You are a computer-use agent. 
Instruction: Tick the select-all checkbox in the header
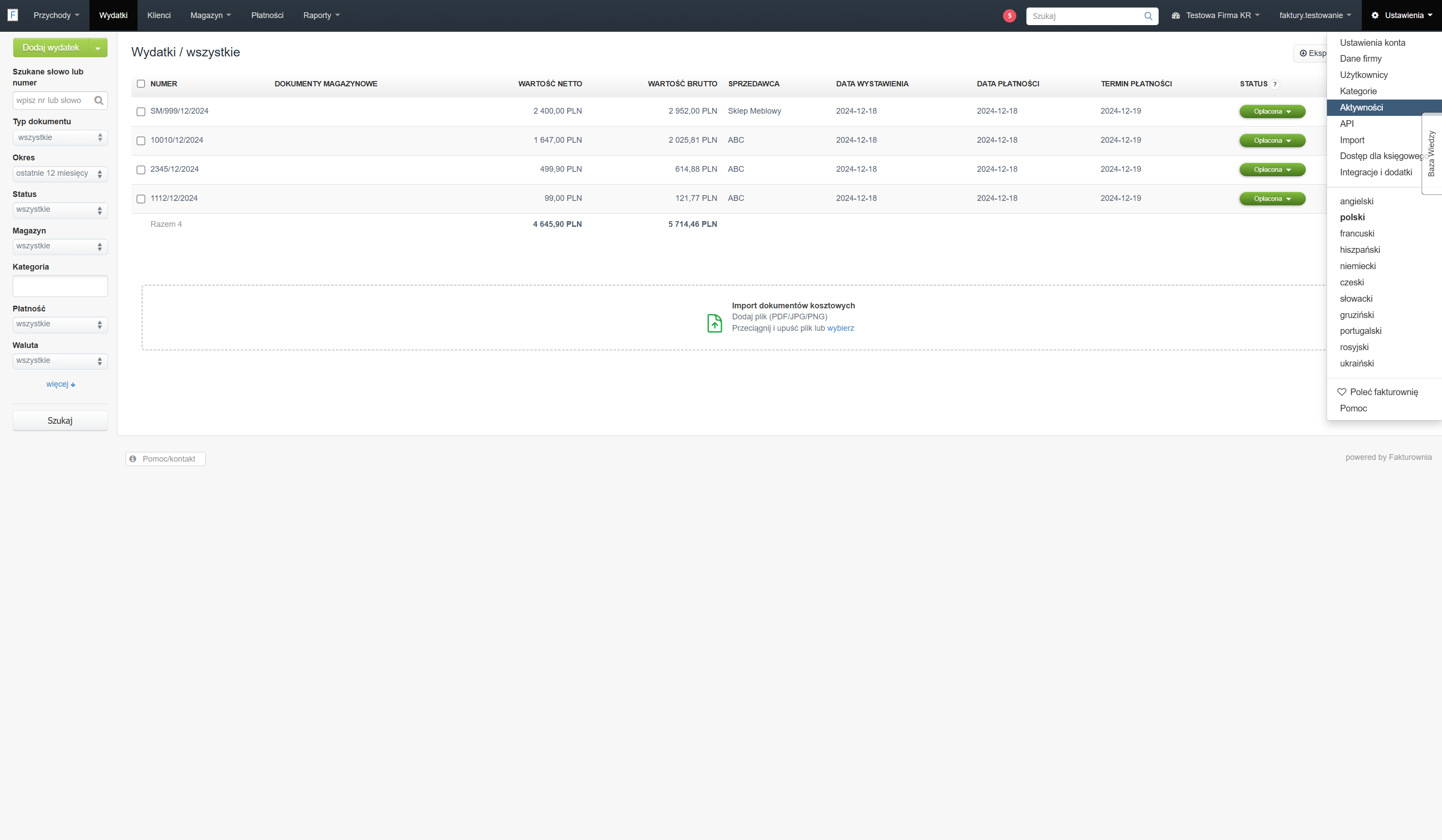coord(141,84)
